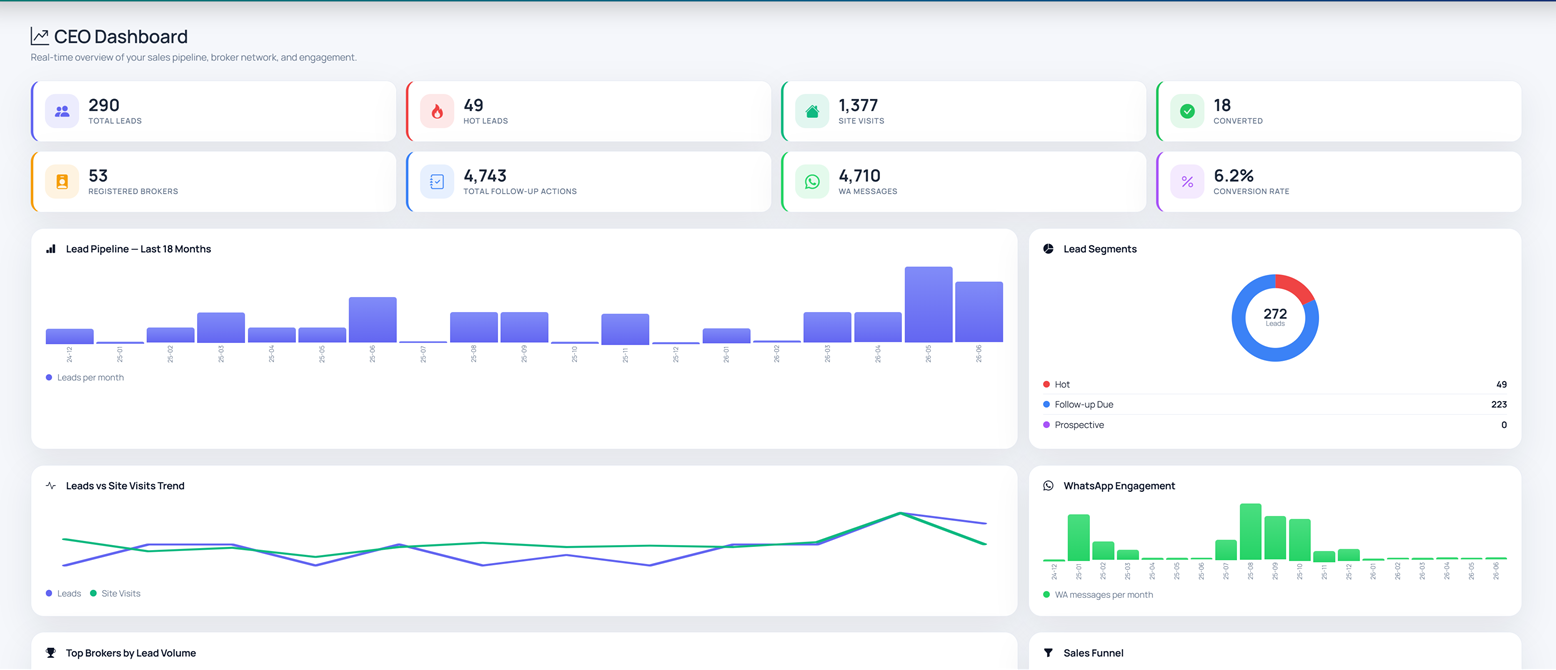Click the Total Follow-up Actions checklist icon
Screen dimensions: 1556x670
pyautogui.click(x=437, y=182)
